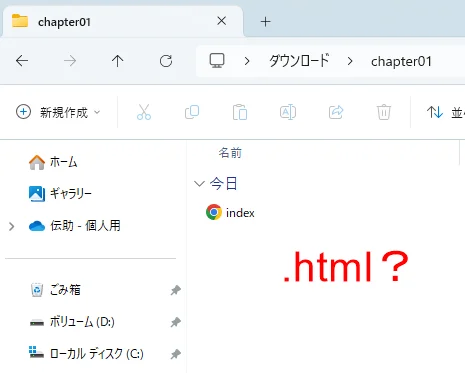Add a new tab with plus button

[x=265, y=22]
